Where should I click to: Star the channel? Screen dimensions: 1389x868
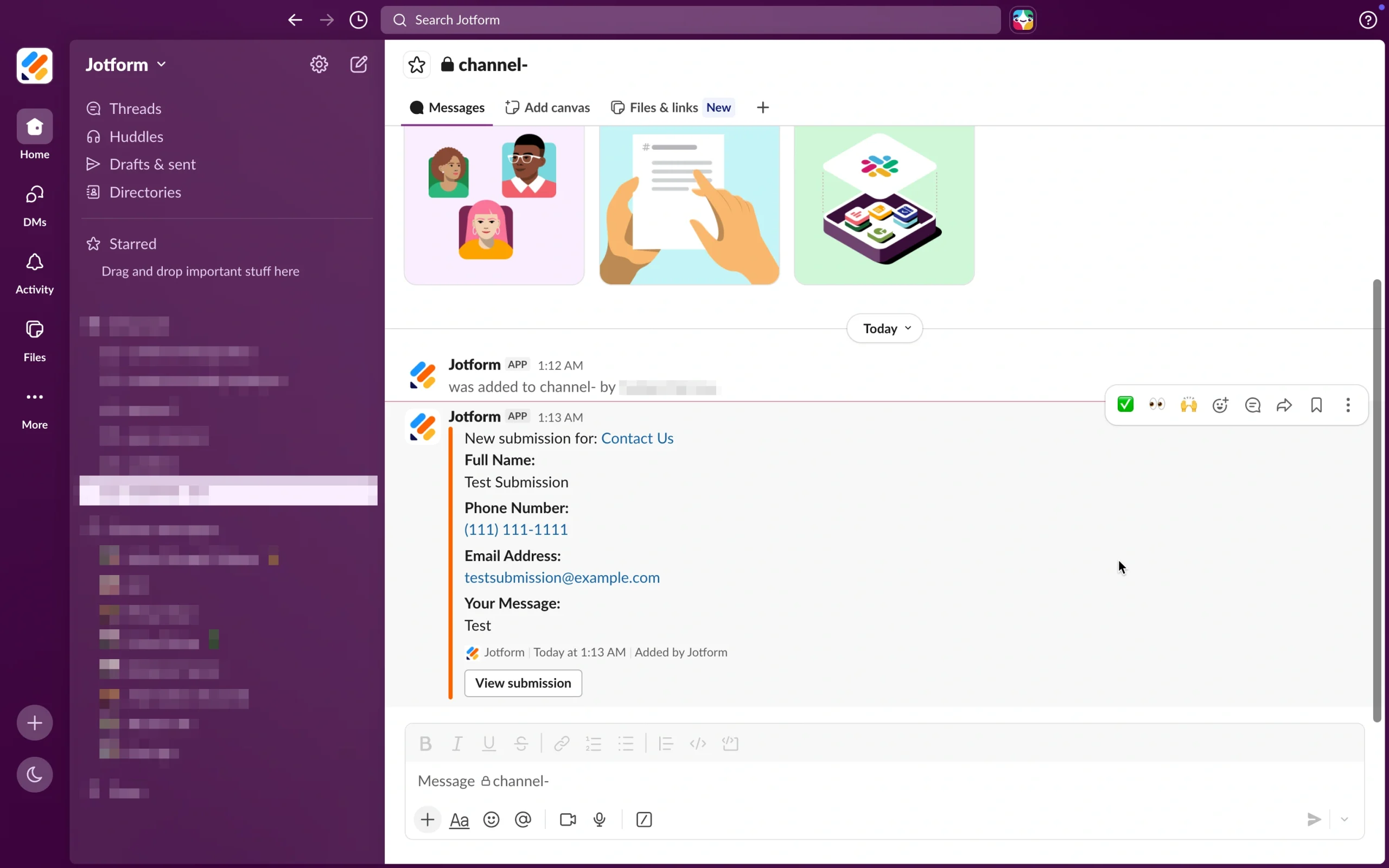click(x=417, y=65)
